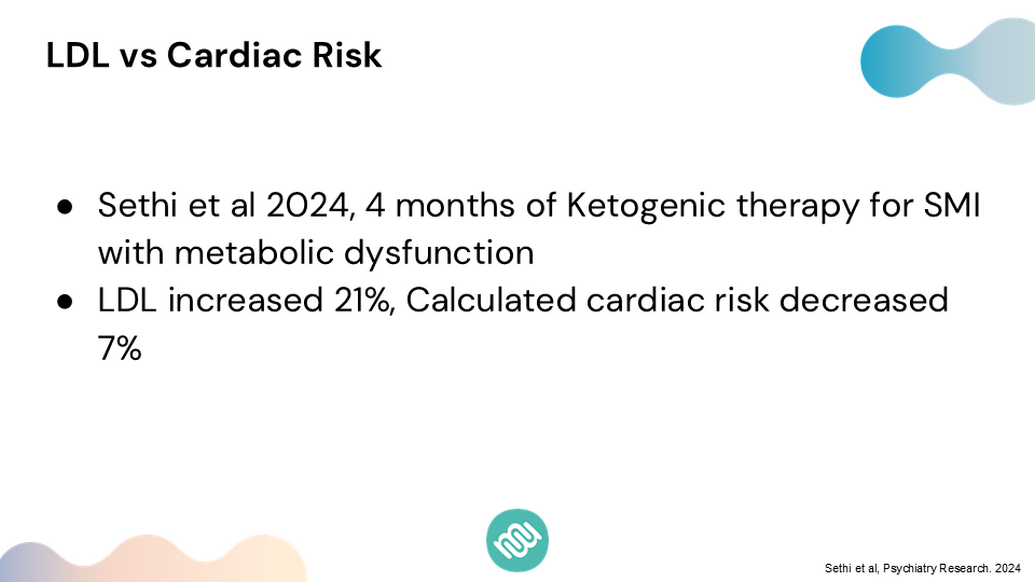The height and width of the screenshot is (582, 1035).
Task: Click the 7% figure
Action: (x=119, y=347)
